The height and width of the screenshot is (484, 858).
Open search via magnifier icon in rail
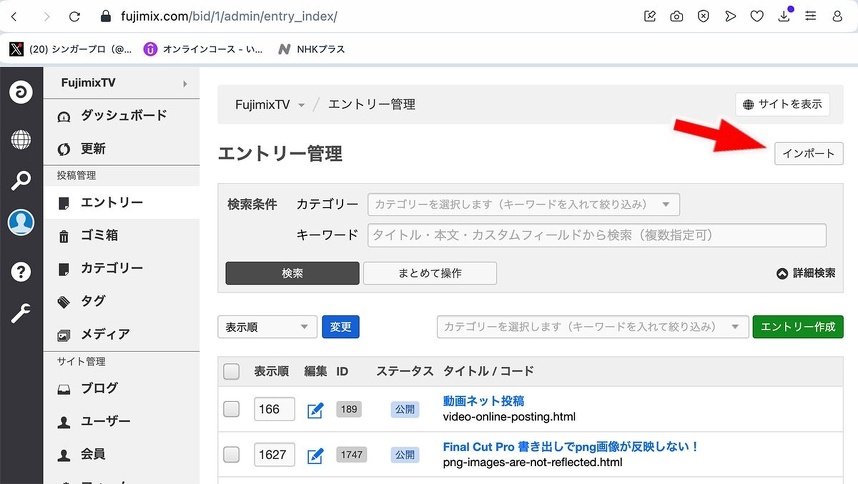(21, 181)
